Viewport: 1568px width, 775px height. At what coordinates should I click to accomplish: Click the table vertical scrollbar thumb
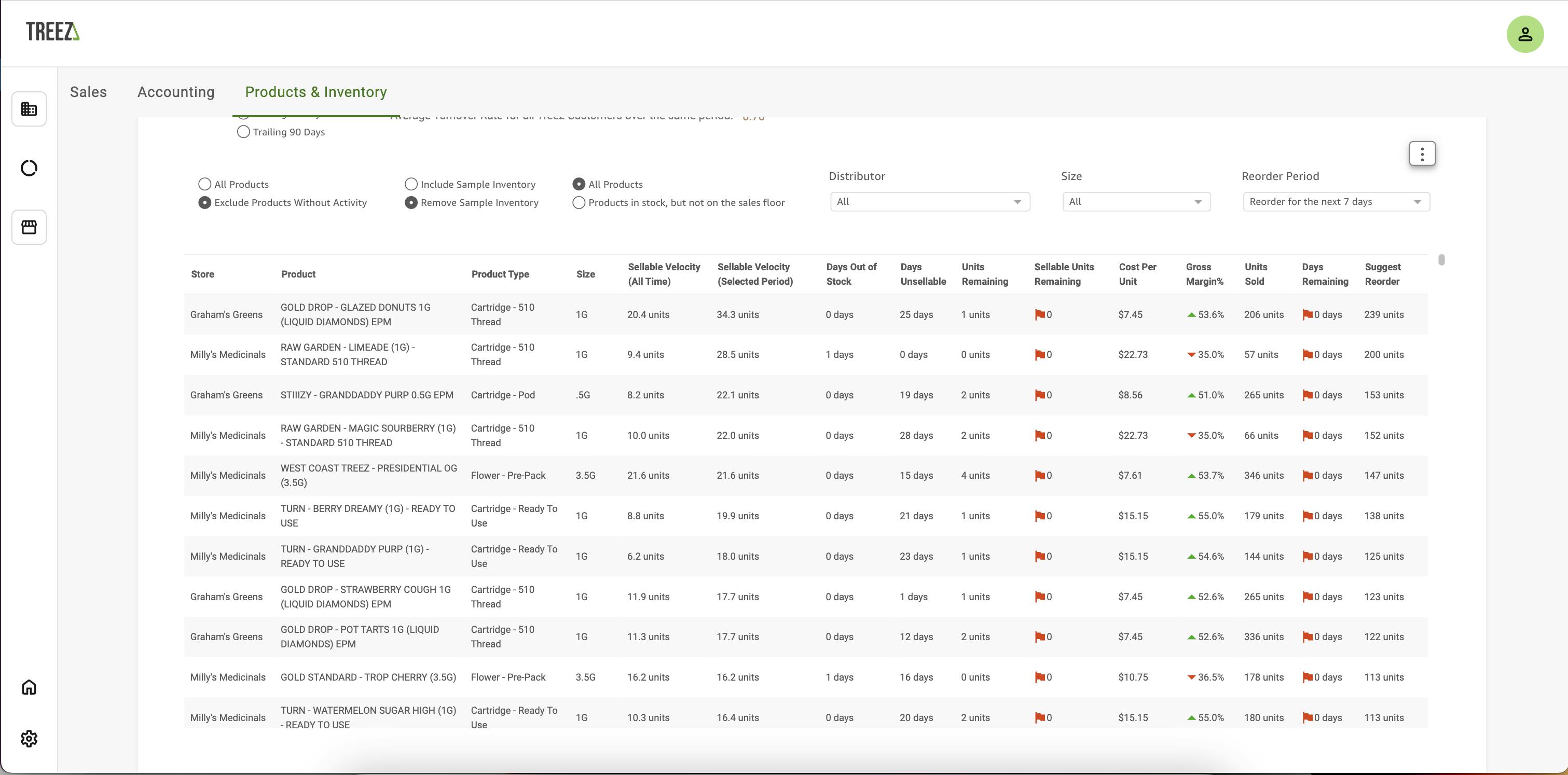tap(1441, 260)
